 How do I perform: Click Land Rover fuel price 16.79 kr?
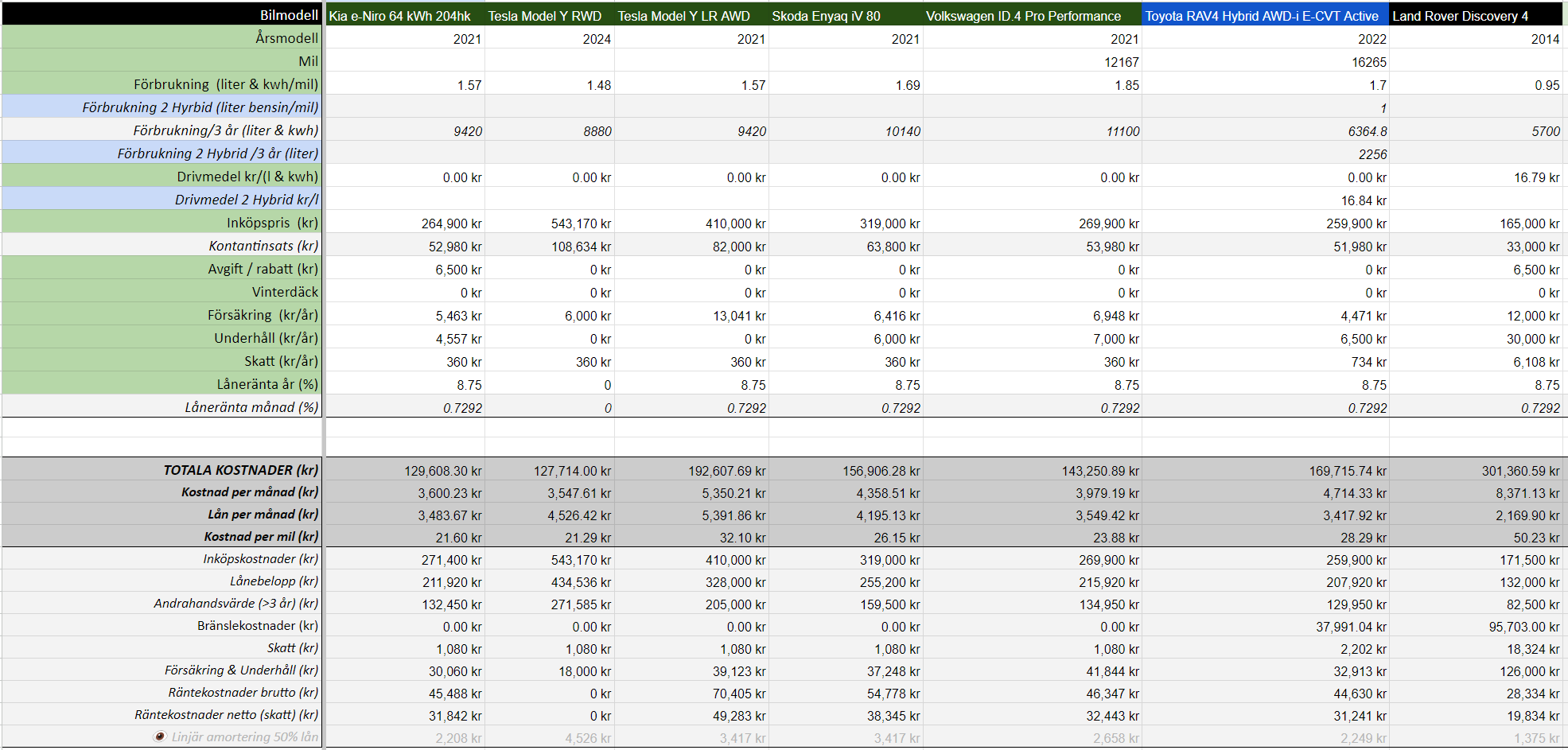pyautogui.click(x=1536, y=177)
